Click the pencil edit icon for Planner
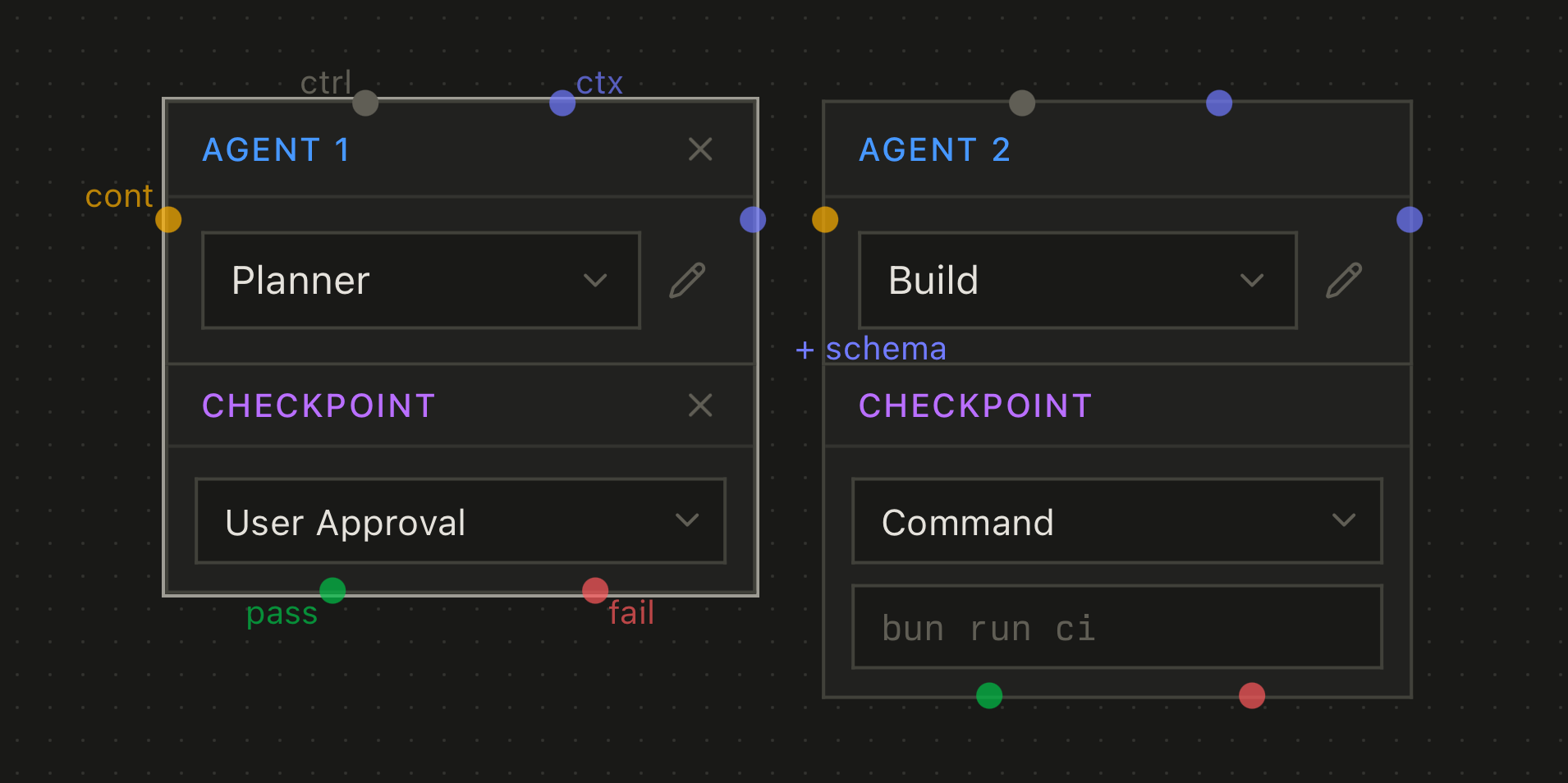The height and width of the screenshot is (783, 1568). pos(688,280)
